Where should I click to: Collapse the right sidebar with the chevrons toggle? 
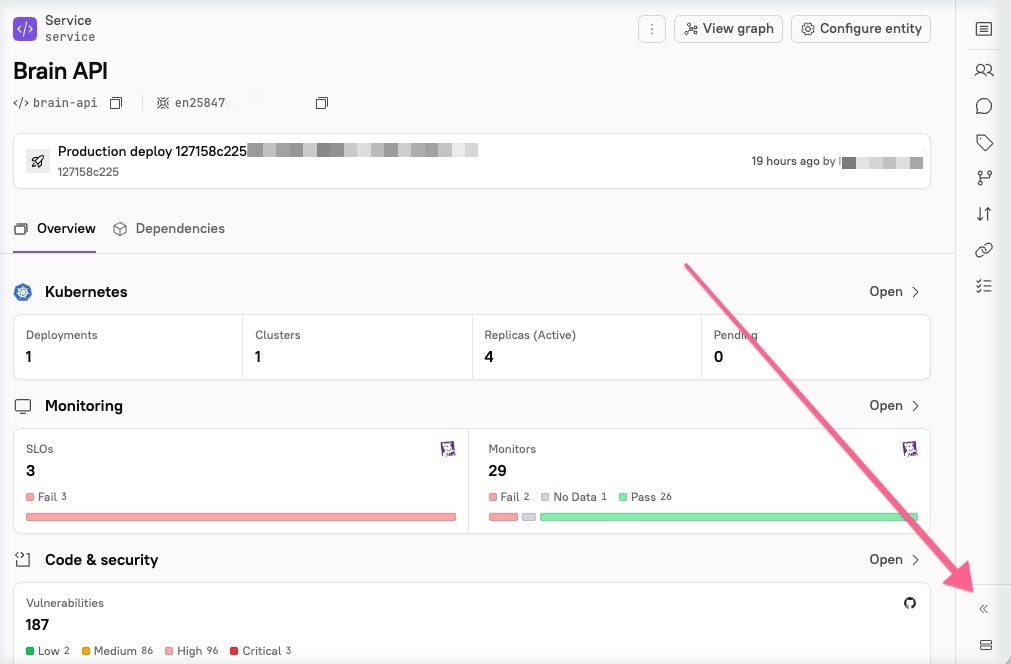[983, 608]
